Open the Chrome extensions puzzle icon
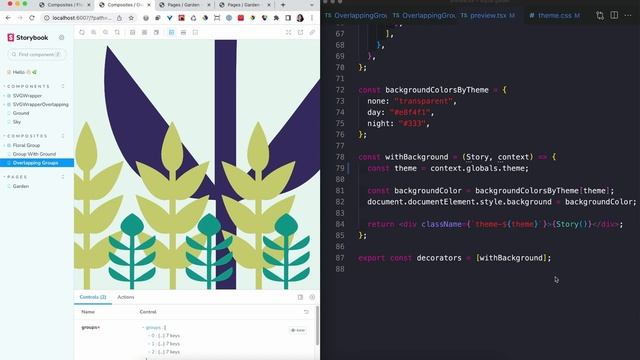 (x=276, y=18)
